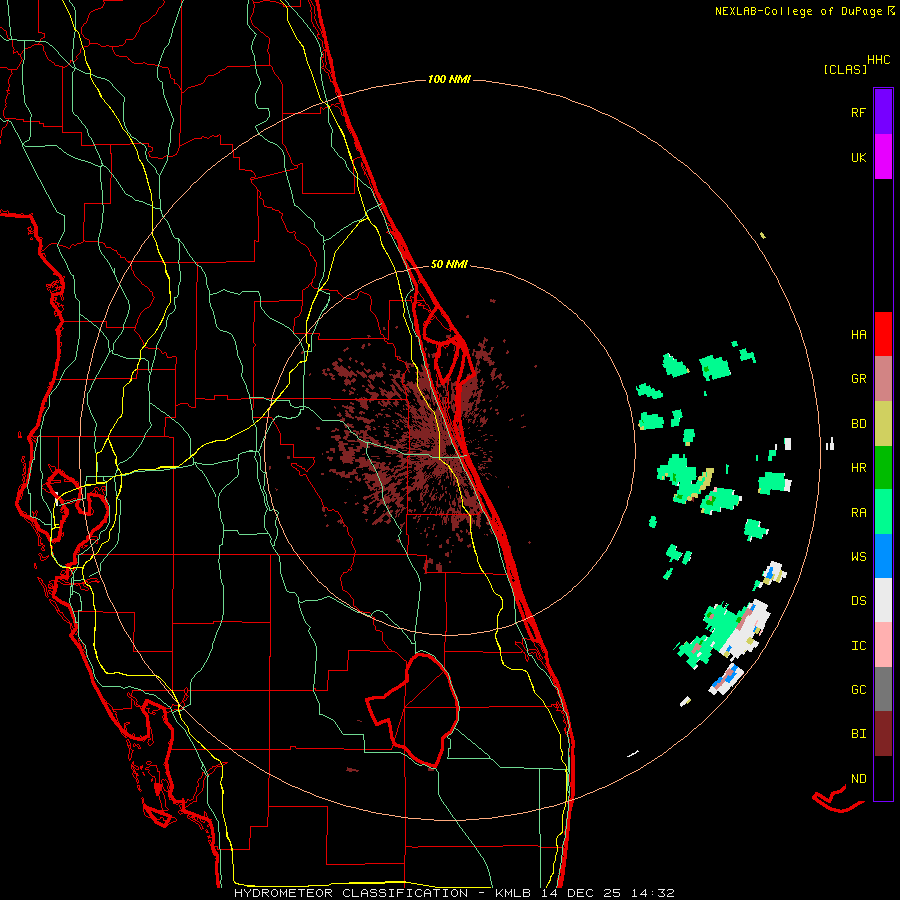
Task: Click the HA legend label text
Action: pos(858,335)
